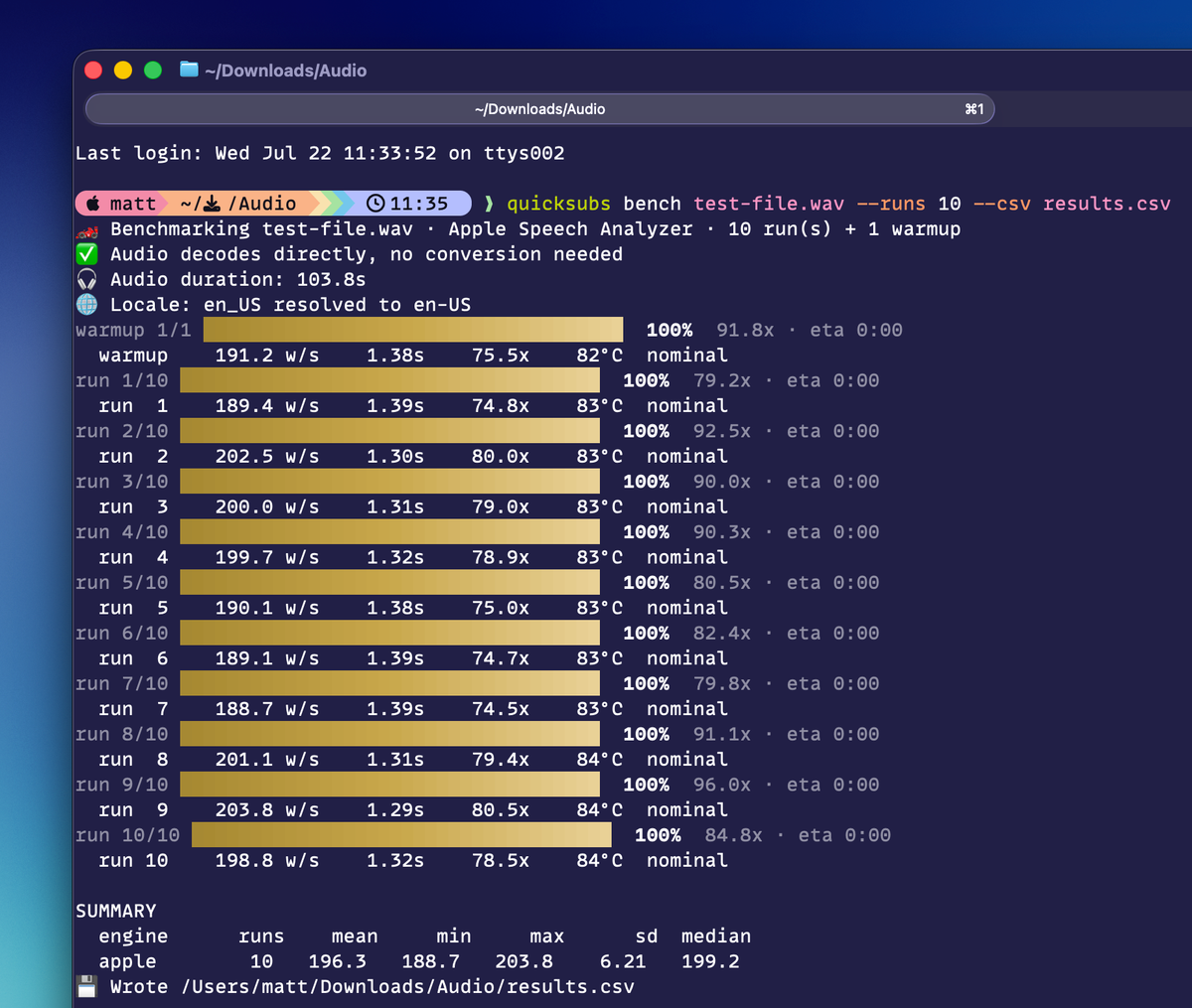The width and height of the screenshot is (1192, 1008).
Task: Click the '199.2' median value
Action: coord(710,961)
